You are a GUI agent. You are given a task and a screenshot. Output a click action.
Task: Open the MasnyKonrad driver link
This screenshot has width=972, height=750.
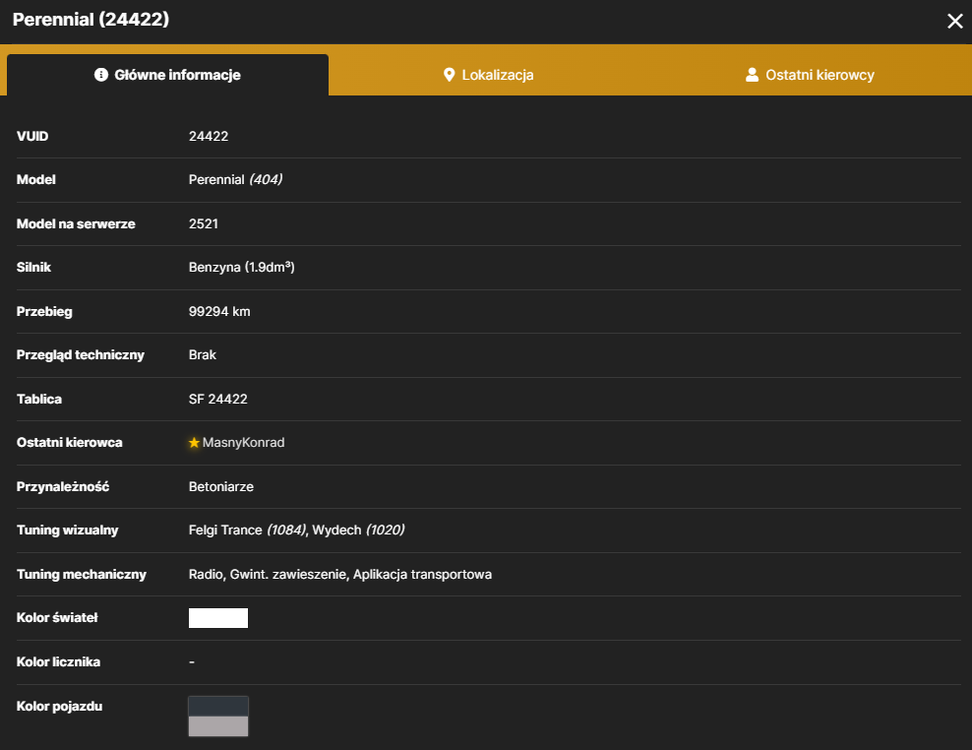[x=244, y=443]
